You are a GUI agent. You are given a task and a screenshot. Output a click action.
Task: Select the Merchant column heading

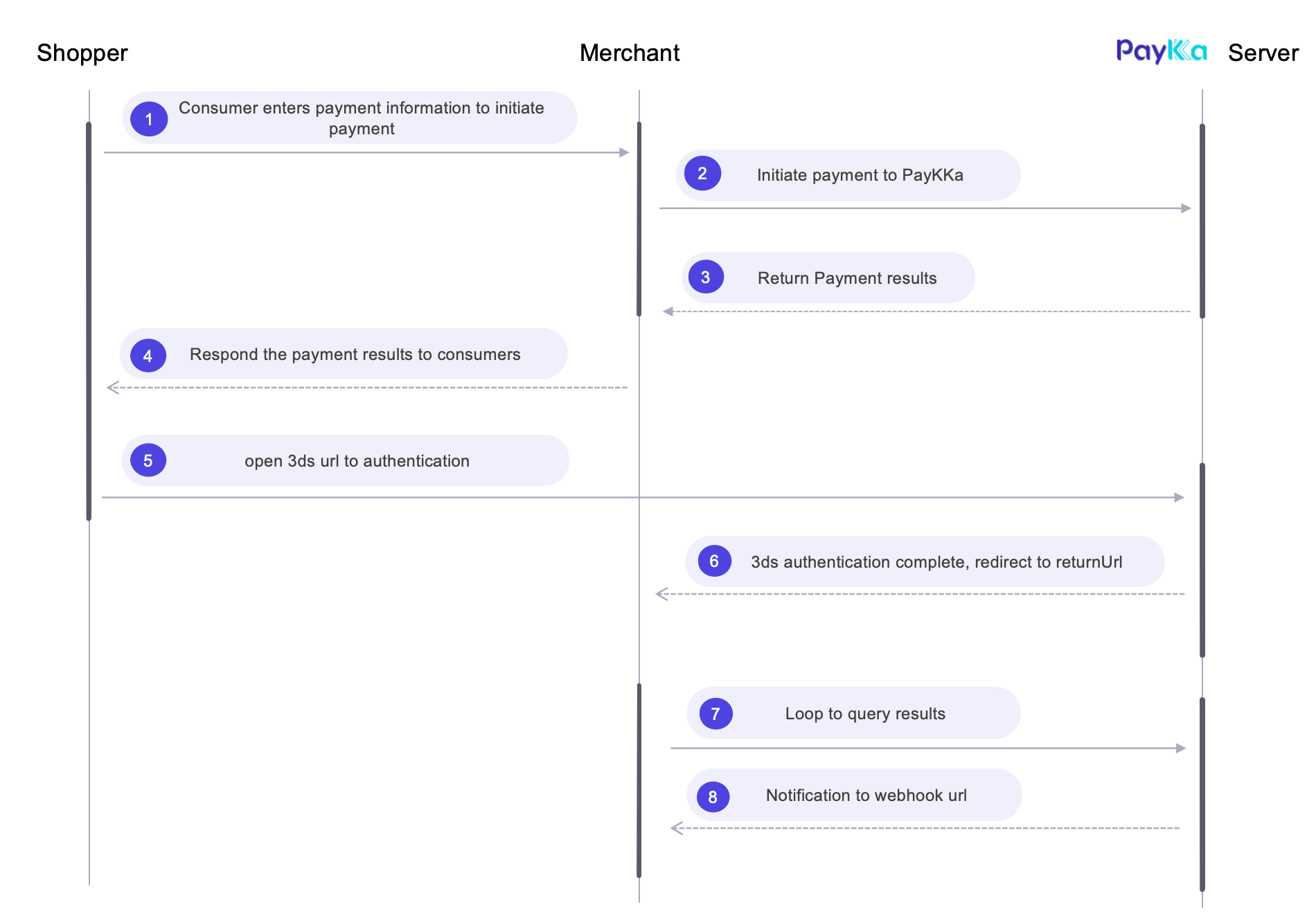pyautogui.click(x=630, y=53)
